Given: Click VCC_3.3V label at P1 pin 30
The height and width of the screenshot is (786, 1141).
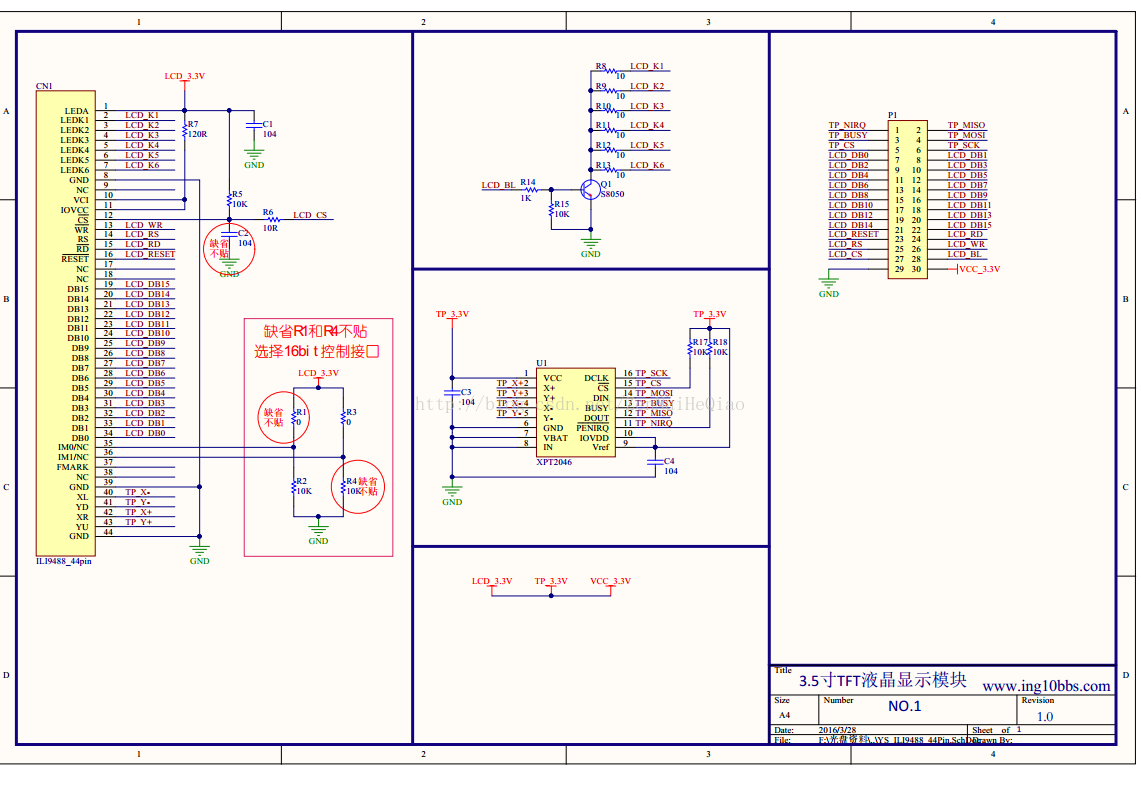Looking at the screenshot, I should pos(979,269).
